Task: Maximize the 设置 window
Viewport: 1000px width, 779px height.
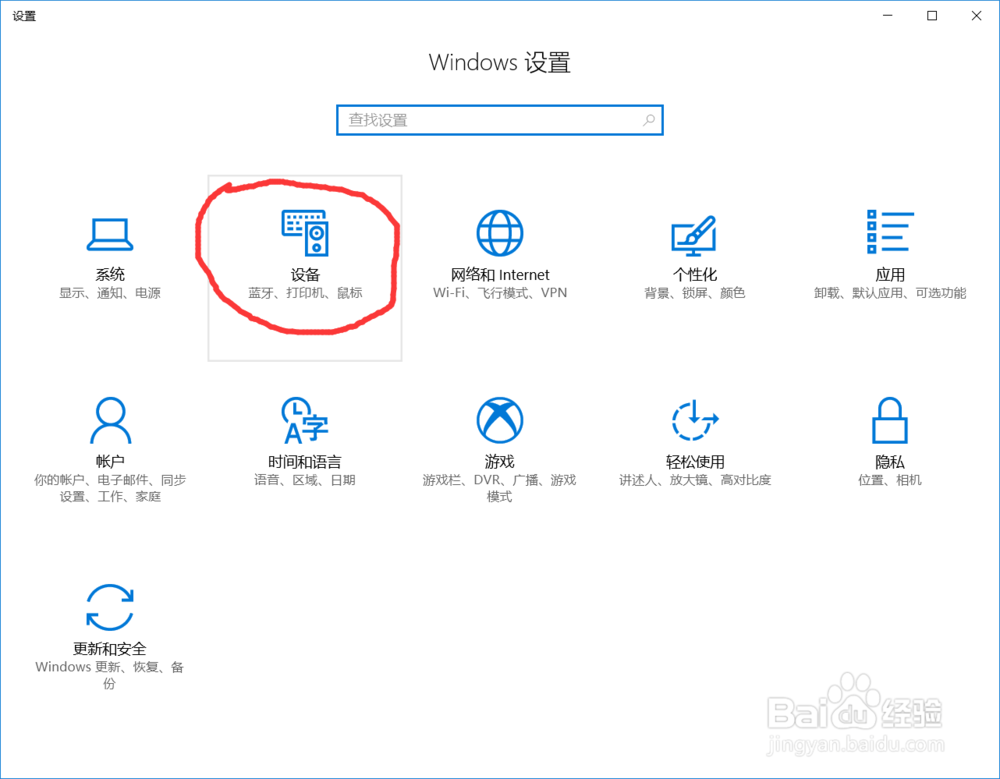Action: point(932,15)
